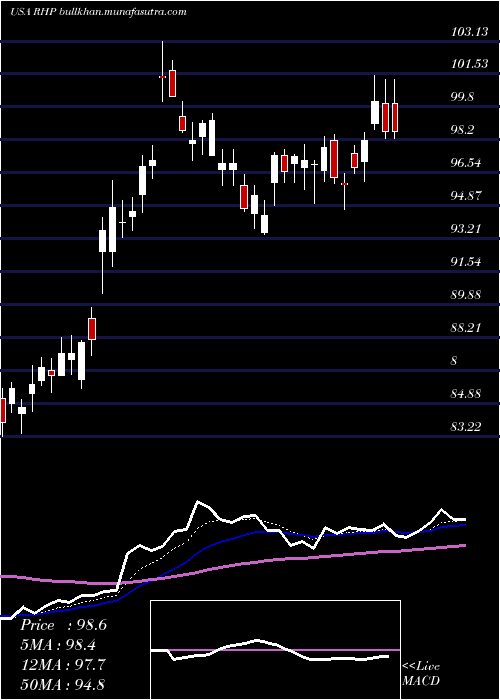Viewport: 500px width, 700px height.
Task: Select the 91.54 price axis label
Action: [466, 262]
